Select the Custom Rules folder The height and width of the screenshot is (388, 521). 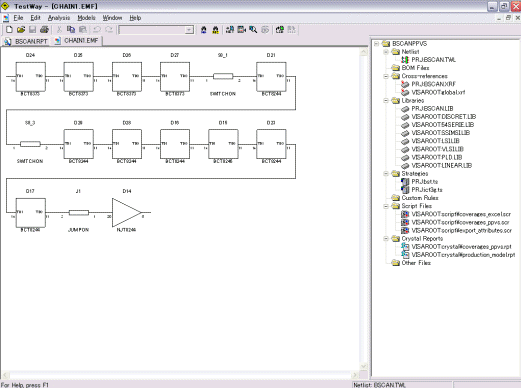420,198
